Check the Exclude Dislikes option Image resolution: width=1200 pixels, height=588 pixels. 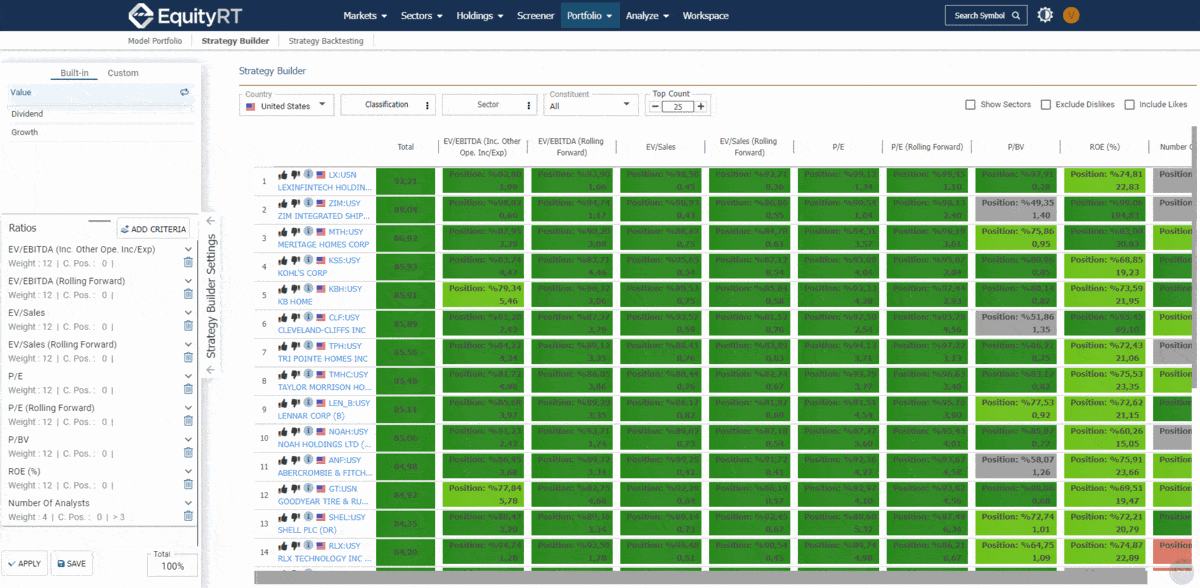pos(1045,105)
